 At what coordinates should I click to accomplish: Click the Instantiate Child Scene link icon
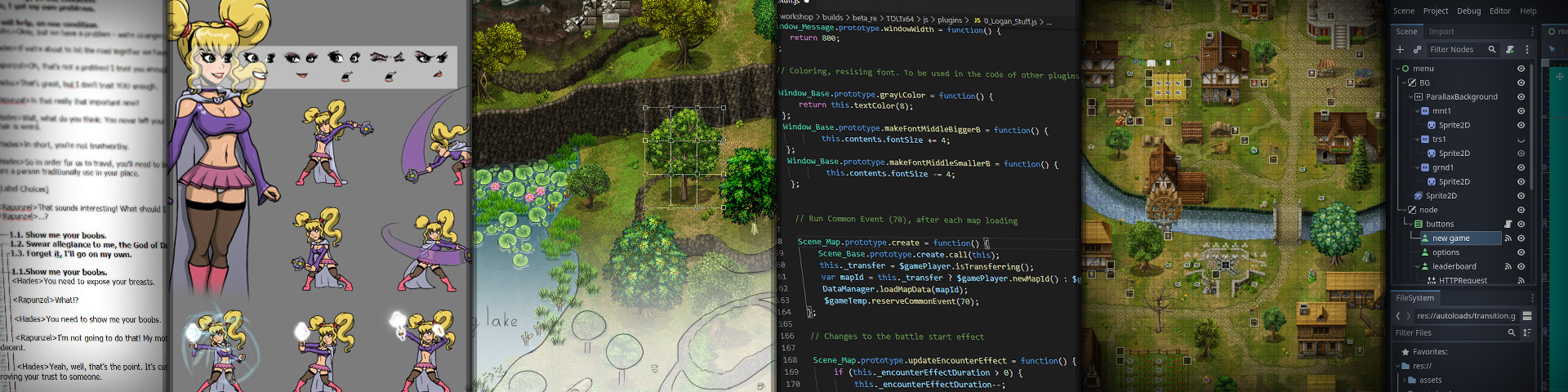point(1417,50)
